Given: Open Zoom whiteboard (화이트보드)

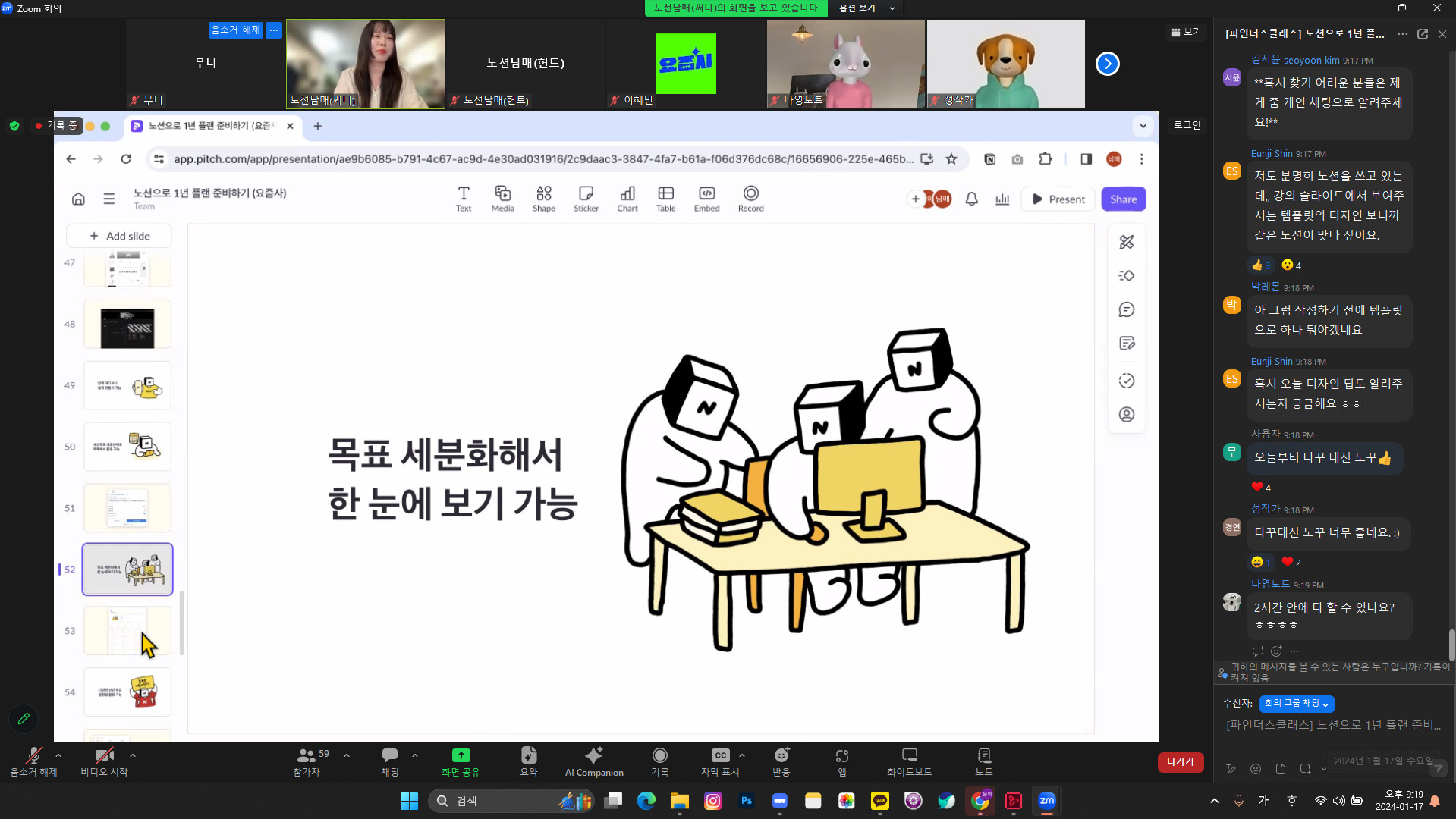Looking at the screenshot, I should tap(909, 761).
